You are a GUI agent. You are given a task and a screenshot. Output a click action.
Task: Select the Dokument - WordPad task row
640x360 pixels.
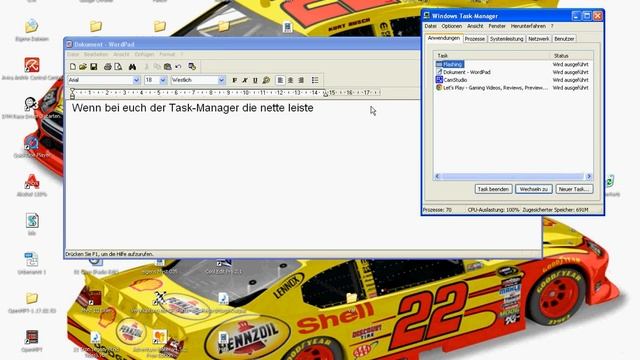click(x=513, y=72)
